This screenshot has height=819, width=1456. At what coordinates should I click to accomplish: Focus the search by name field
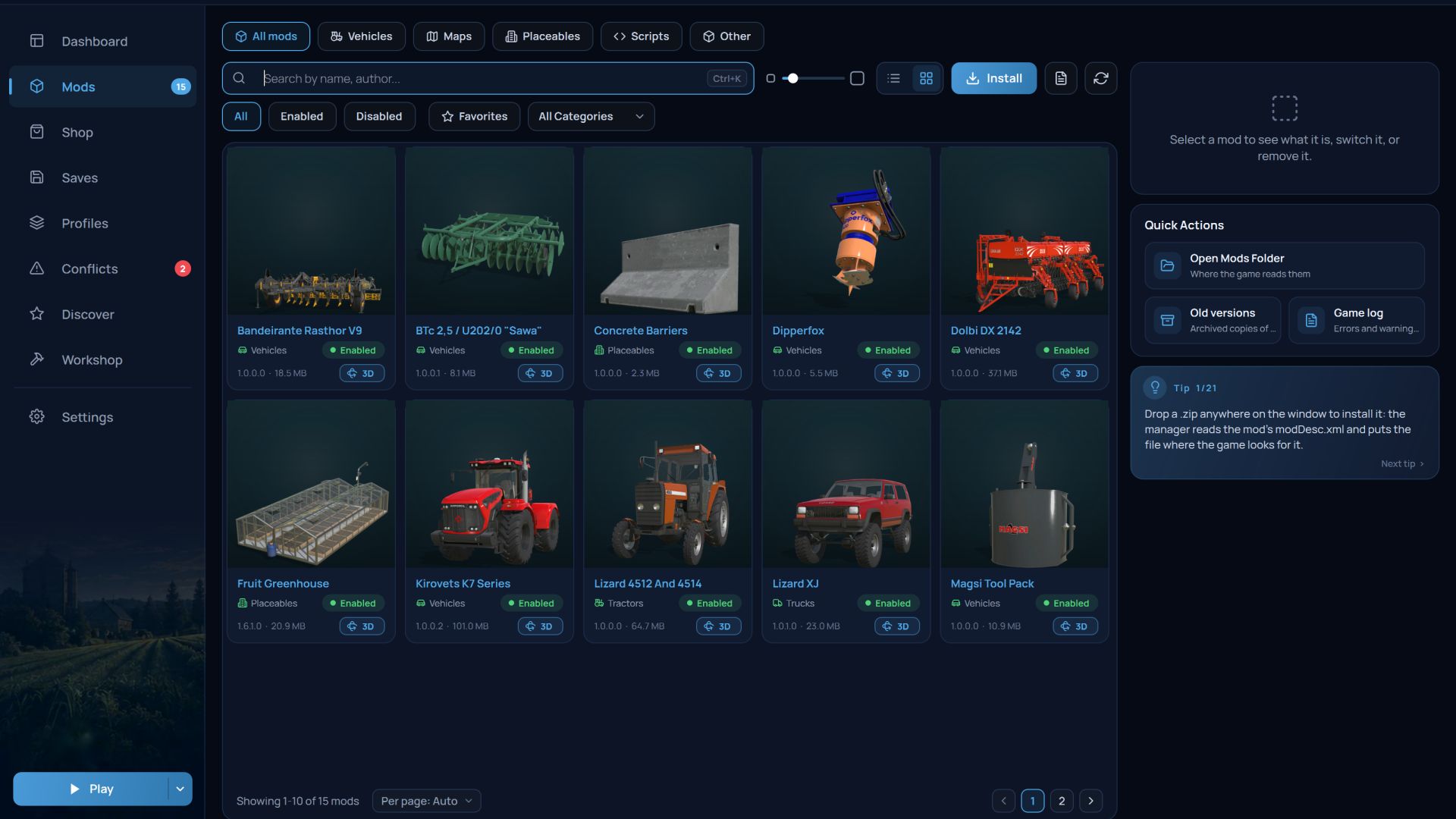click(488, 78)
